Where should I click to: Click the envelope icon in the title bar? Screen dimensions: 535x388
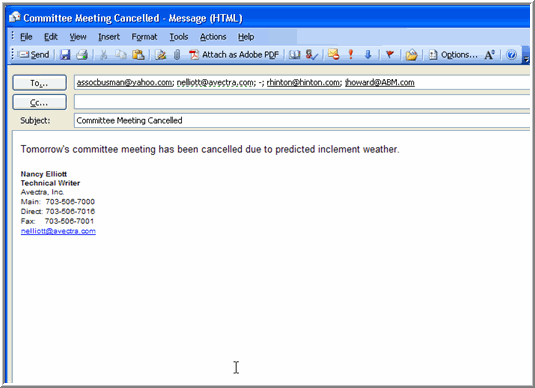click(14, 17)
